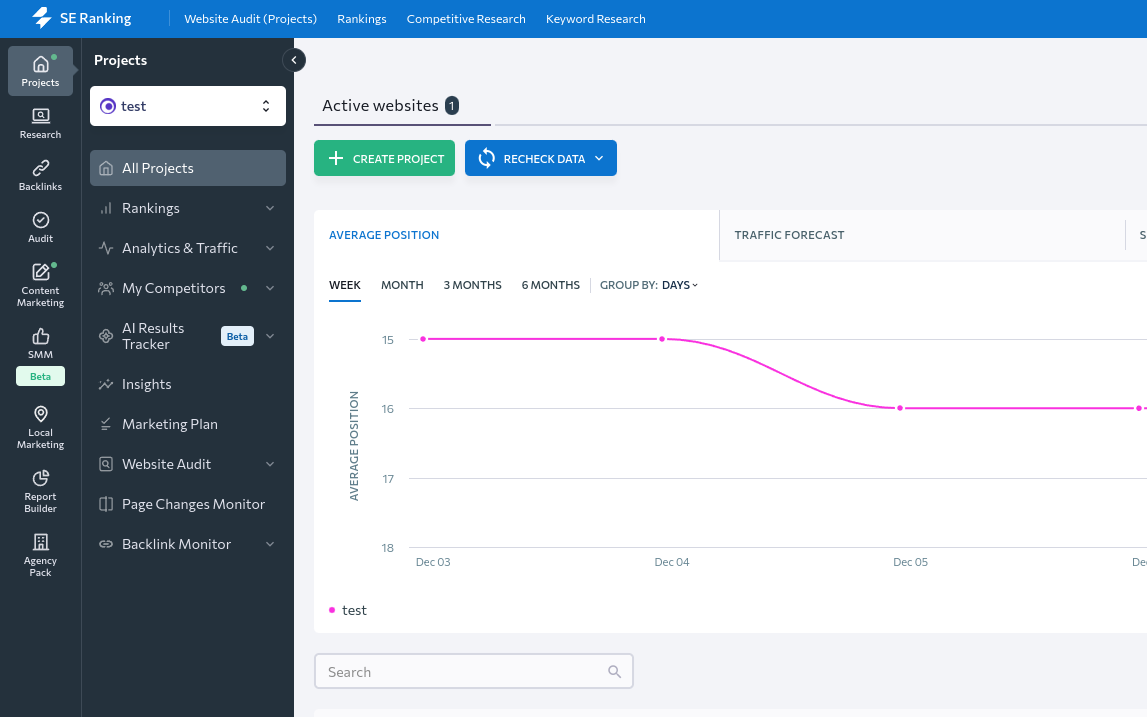This screenshot has height=717, width=1147.
Task: Open Content Marketing from the icon rail
Action: [40, 280]
